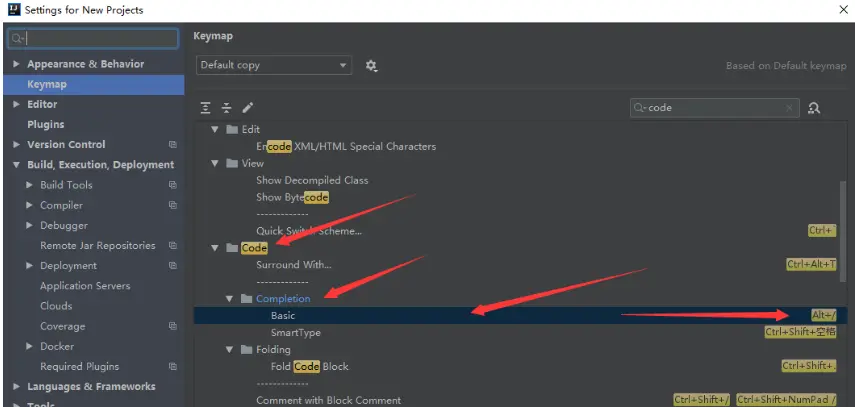Click the Collapse All keymap icon
The width and height of the screenshot is (855, 407).
click(x=226, y=108)
